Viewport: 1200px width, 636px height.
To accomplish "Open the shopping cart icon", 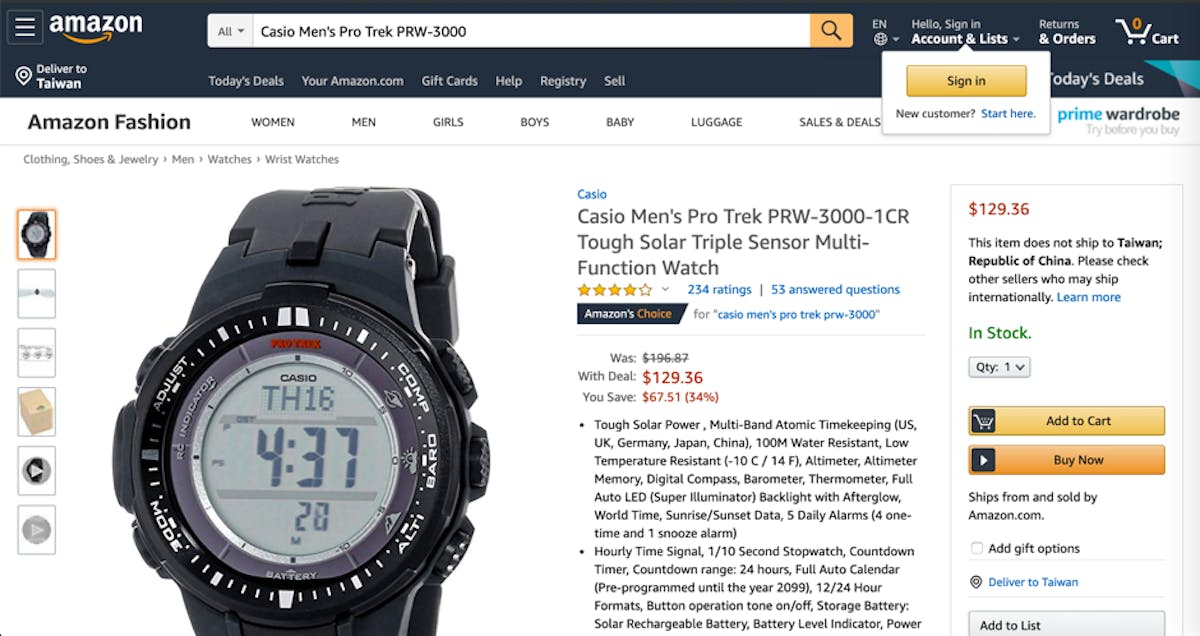I will click(x=1132, y=31).
